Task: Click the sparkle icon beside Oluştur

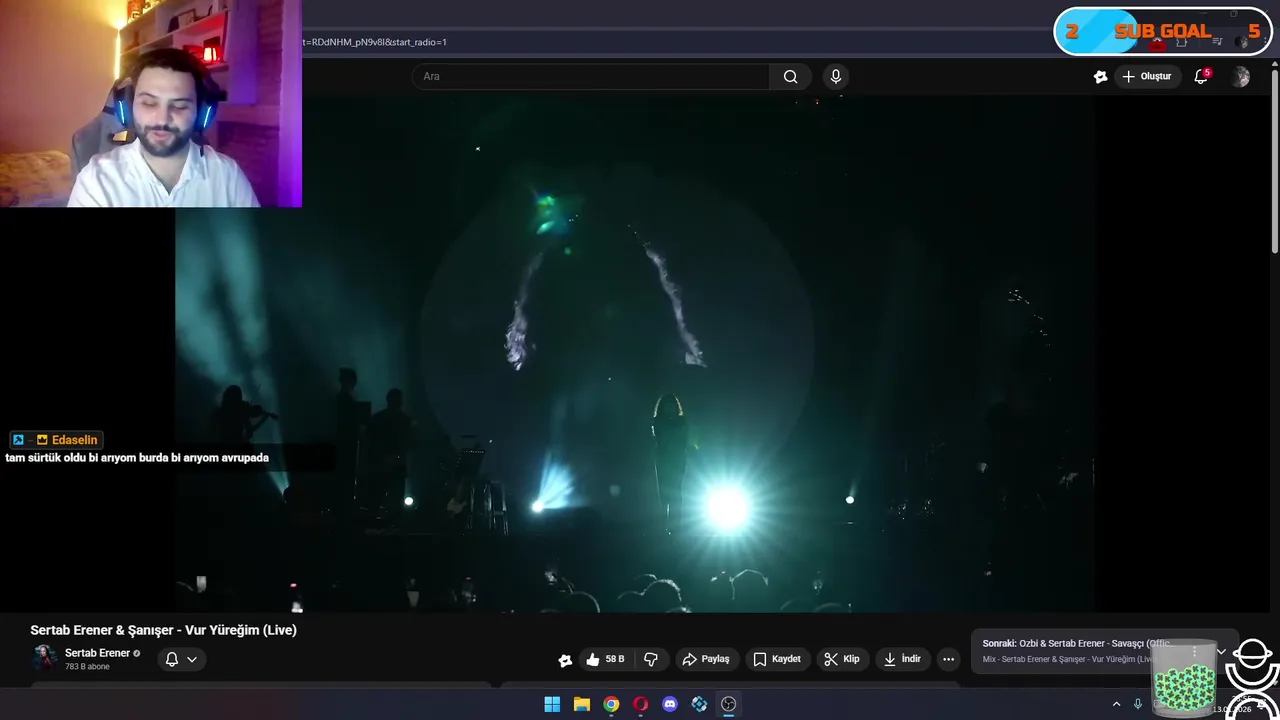Action: [1100, 77]
